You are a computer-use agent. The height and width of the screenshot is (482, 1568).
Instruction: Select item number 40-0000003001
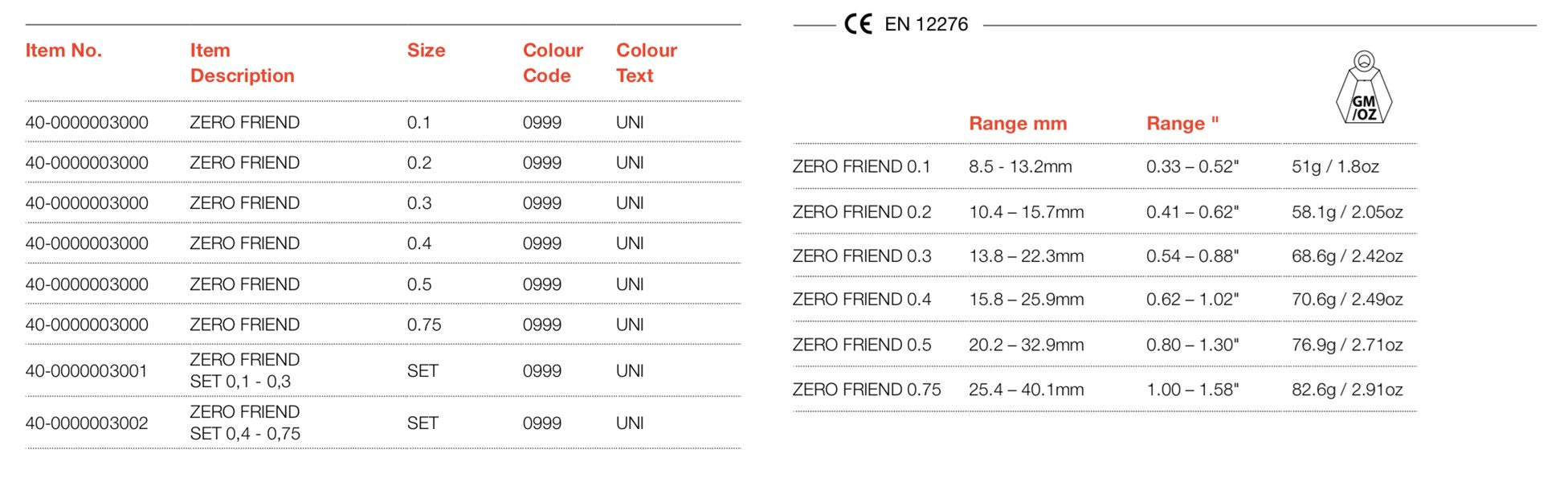pyautogui.click(x=87, y=371)
